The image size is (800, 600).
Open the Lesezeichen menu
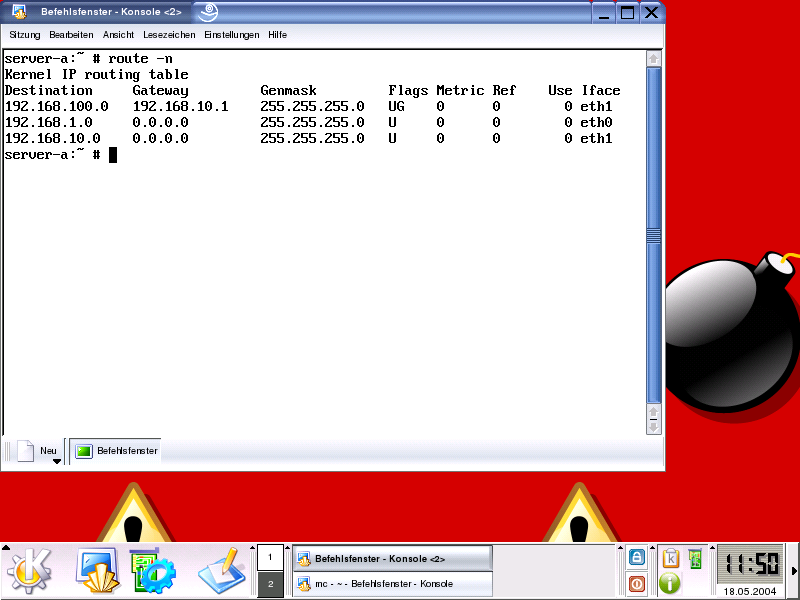pyautogui.click(x=169, y=35)
